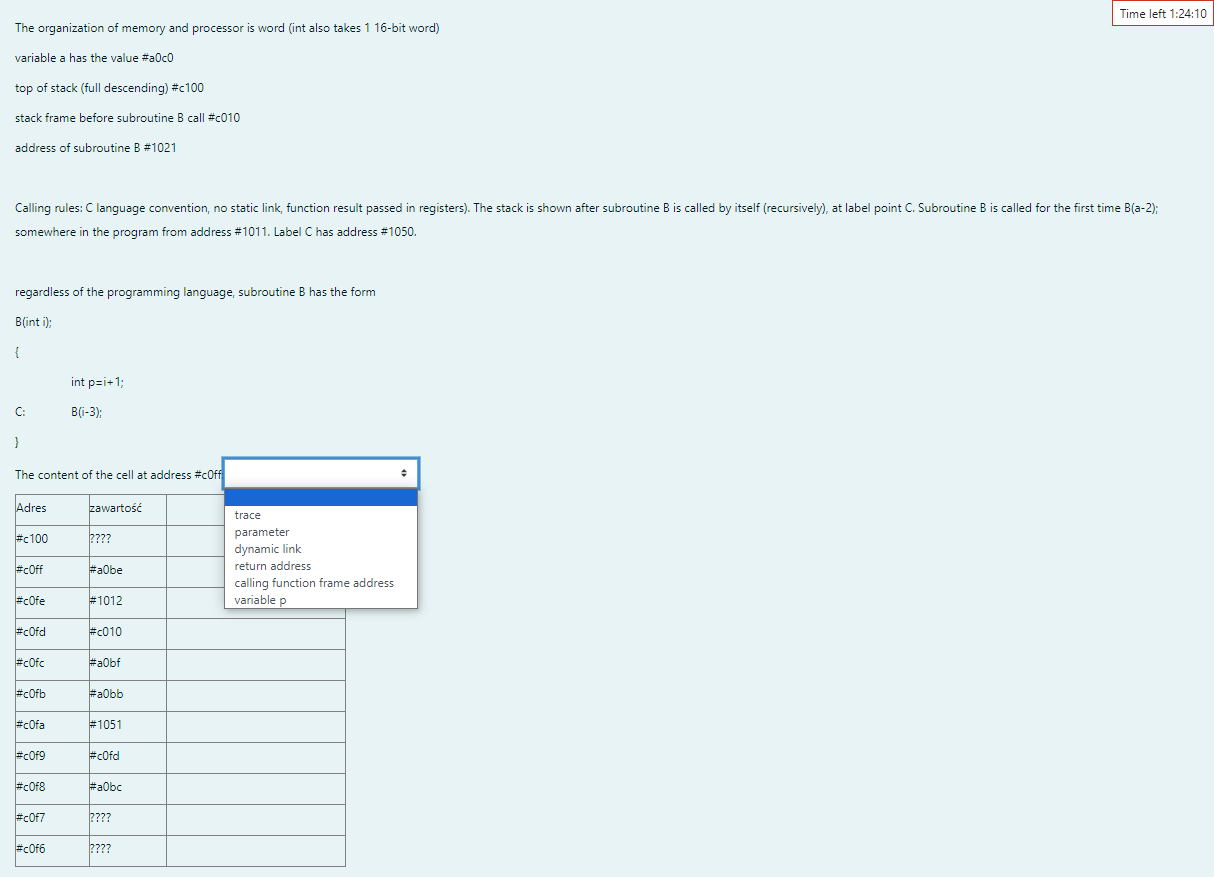Click 'regardless of the programming language' sentence
Image resolution: width=1214 pixels, height=877 pixels.
point(195,292)
